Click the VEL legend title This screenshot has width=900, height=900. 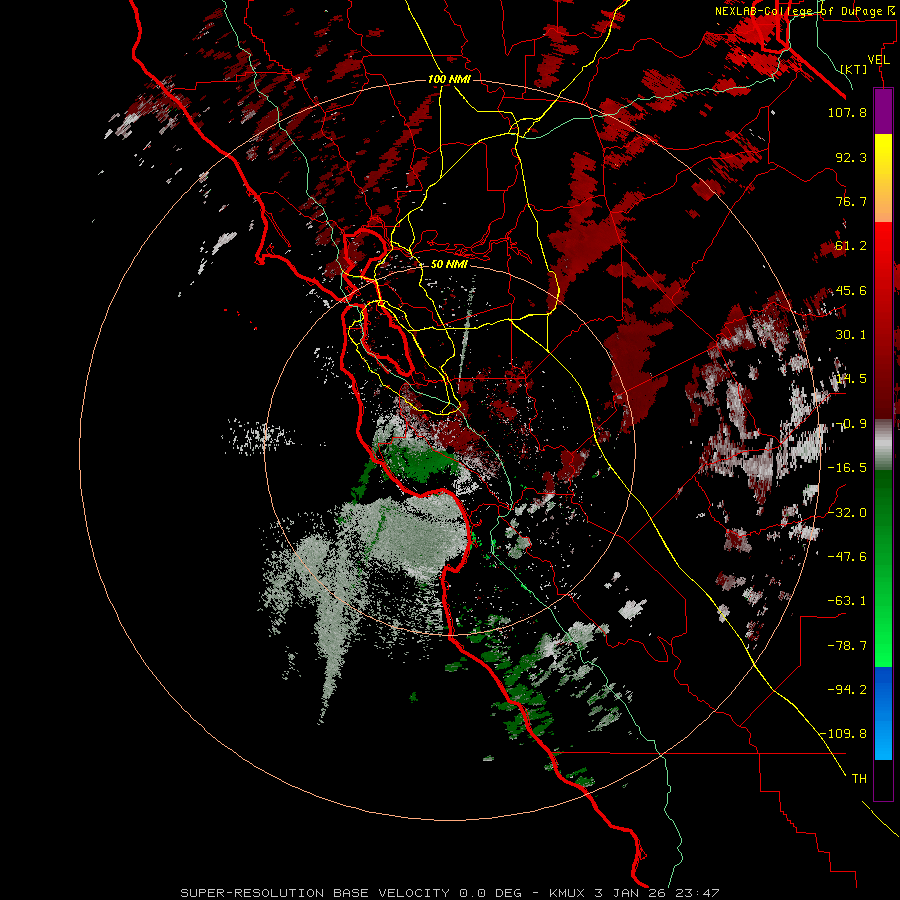878,60
